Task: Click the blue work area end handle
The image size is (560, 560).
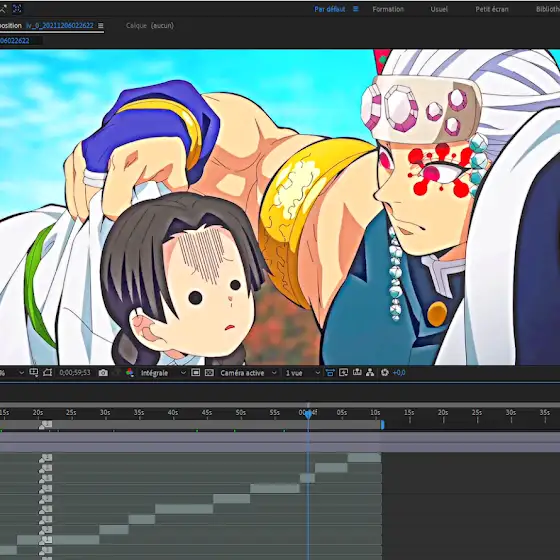Action: [382, 425]
